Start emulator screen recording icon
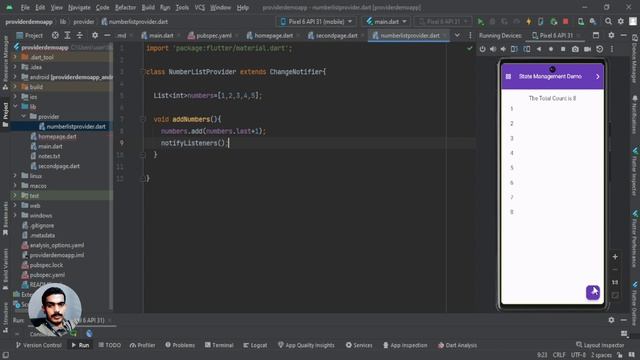Viewport: 640px width, 360px height. [x=587, y=49]
